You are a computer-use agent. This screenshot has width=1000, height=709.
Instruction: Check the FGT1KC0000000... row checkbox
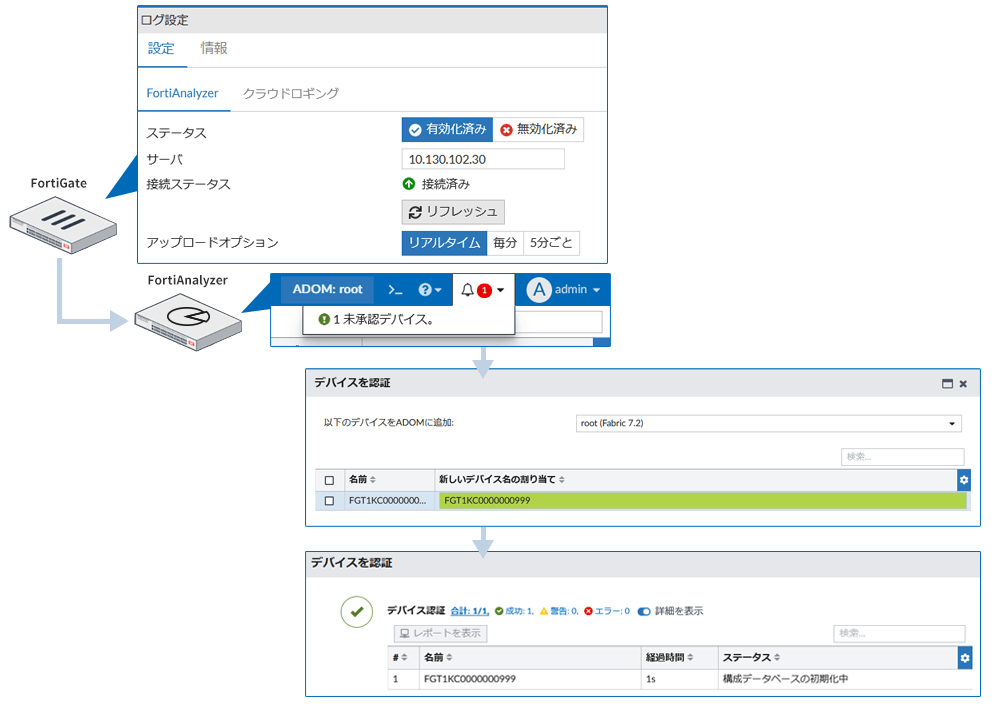tap(329, 501)
